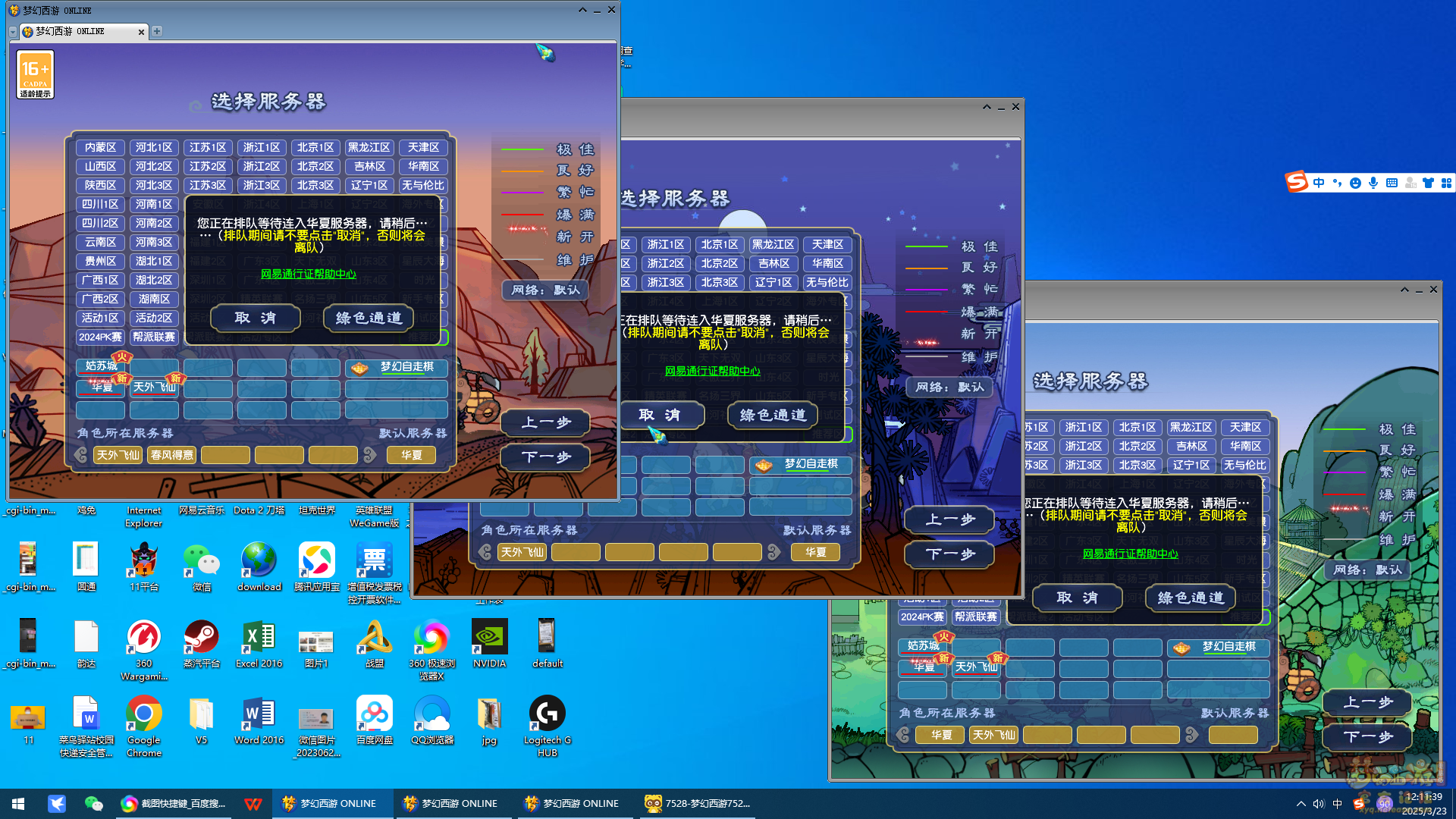Open the Logitech G HUB desktop icon
The image size is (1456, 819).
(547, 726)
